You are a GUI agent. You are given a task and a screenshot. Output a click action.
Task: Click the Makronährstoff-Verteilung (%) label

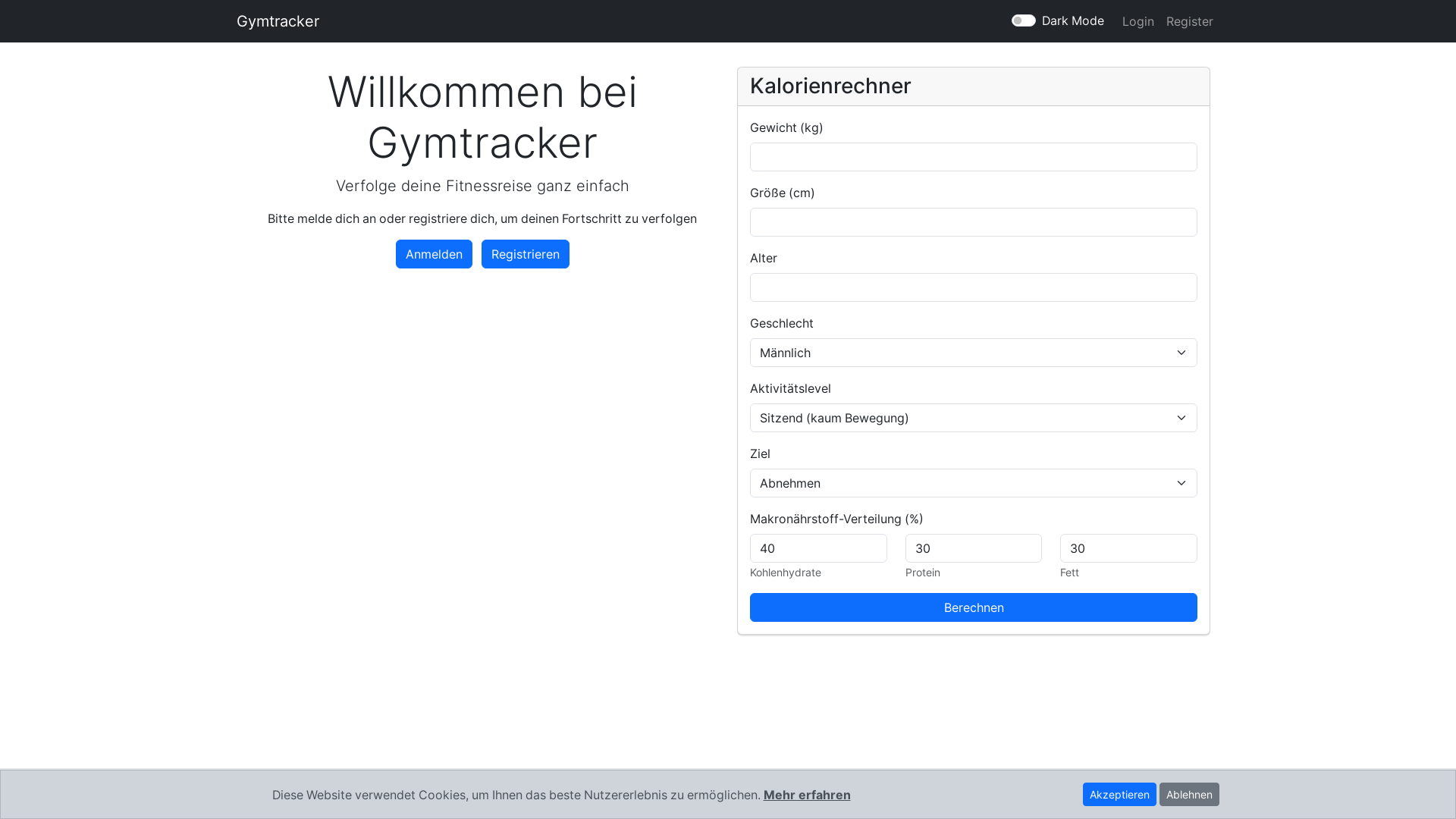pos(836,519)
